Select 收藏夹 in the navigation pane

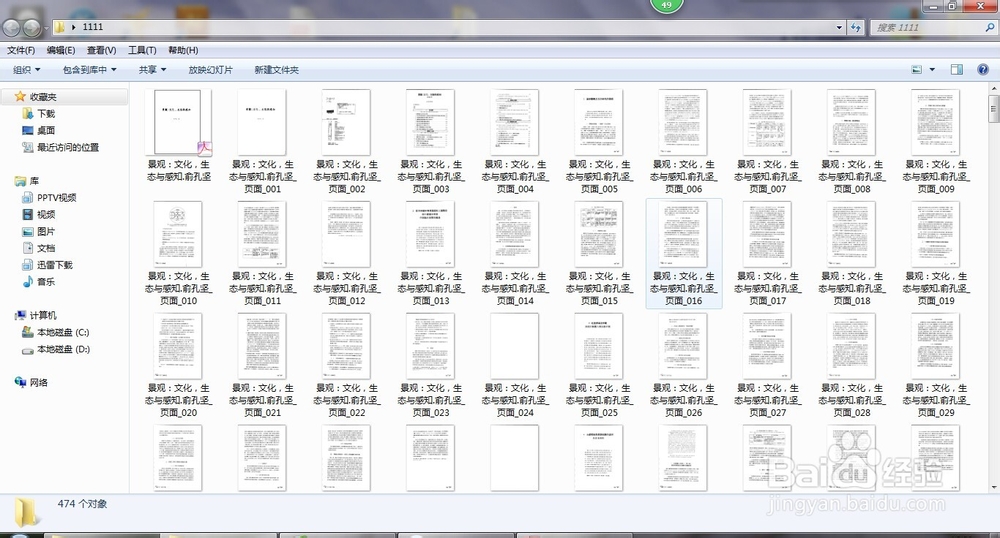pos(43,97)
